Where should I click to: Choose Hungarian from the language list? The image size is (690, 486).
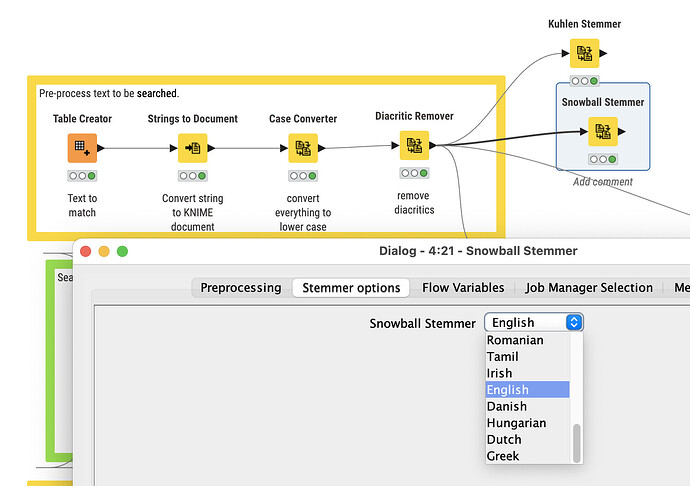[x=528, y=423]
